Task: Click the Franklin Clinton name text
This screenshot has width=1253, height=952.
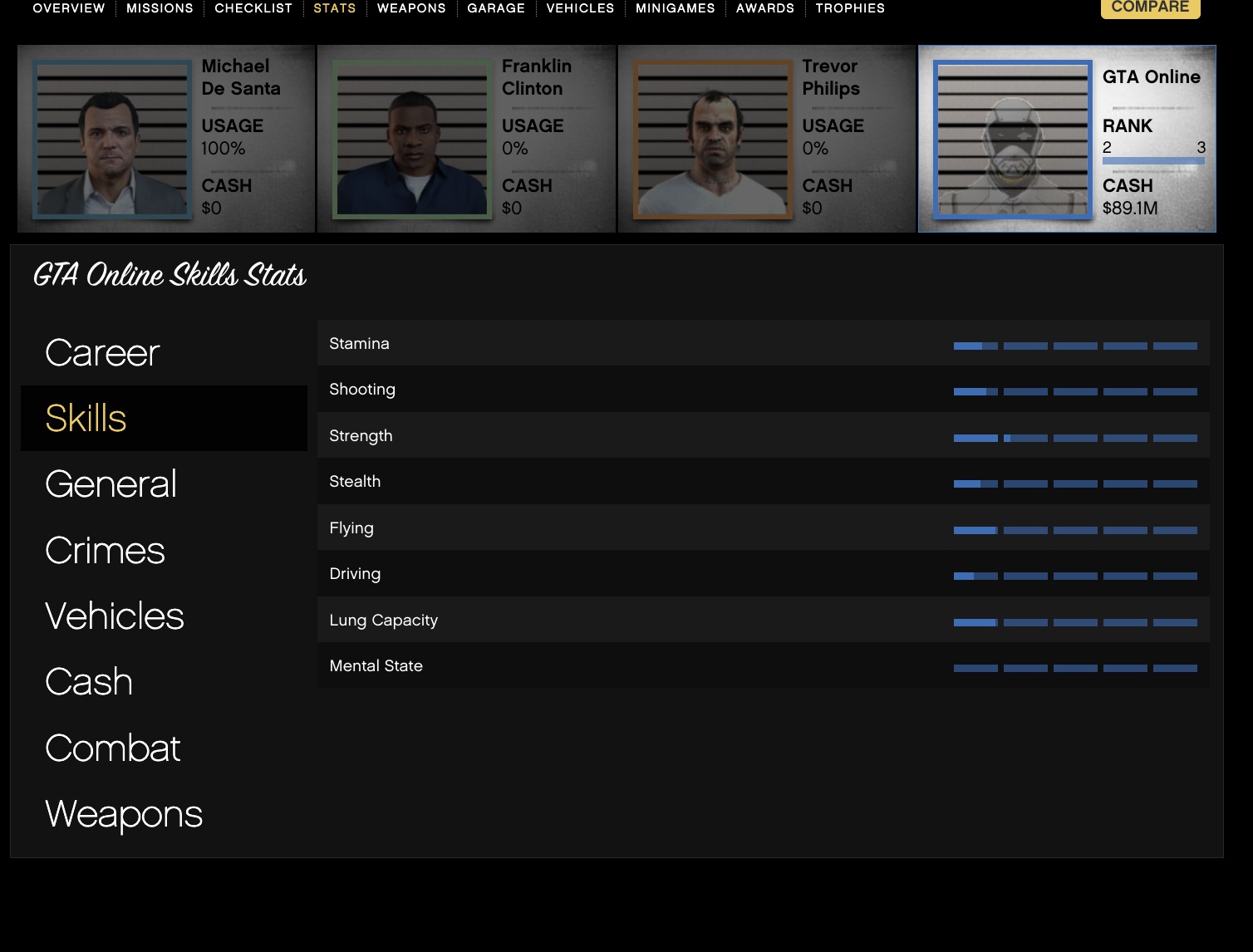Action: (537, 77)
